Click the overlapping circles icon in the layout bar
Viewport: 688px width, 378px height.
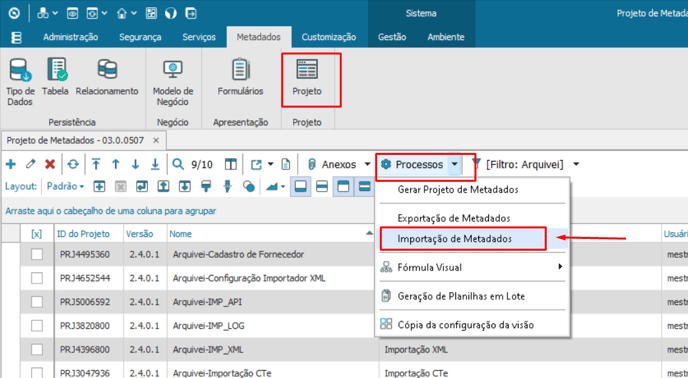tap(249, 187)
